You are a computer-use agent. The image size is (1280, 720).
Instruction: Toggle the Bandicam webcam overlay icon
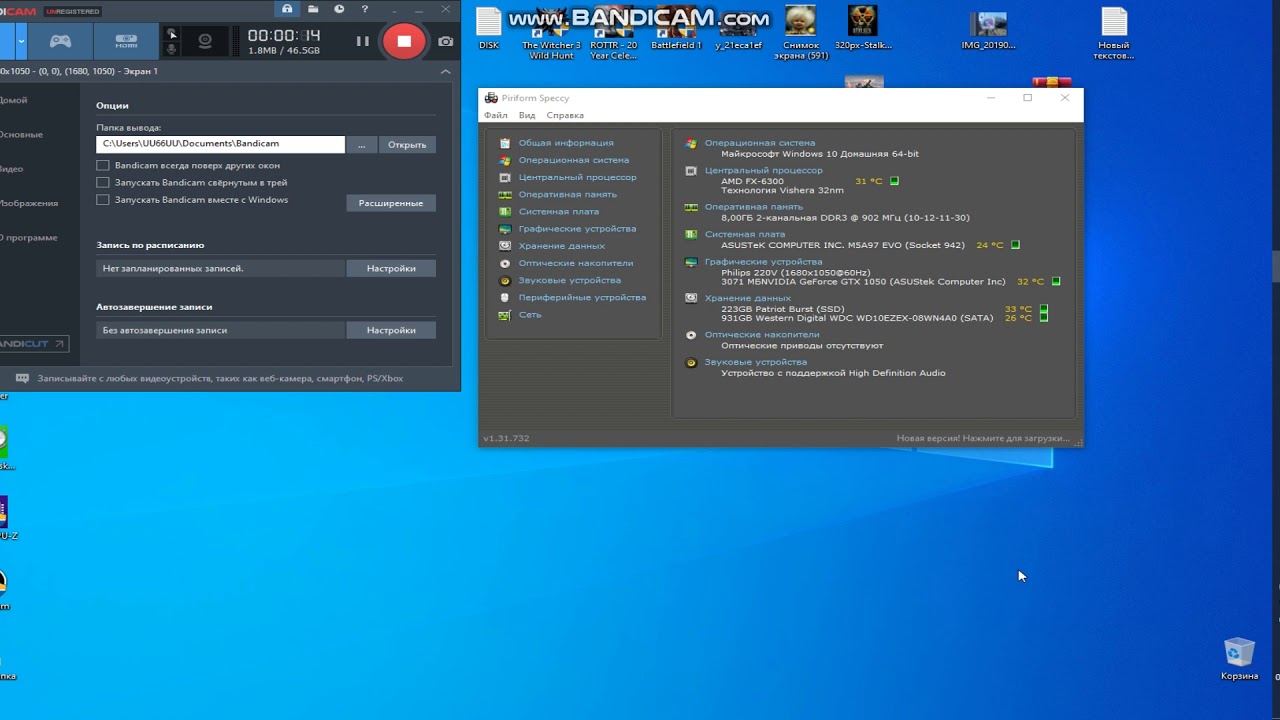(x=205, y=41)
